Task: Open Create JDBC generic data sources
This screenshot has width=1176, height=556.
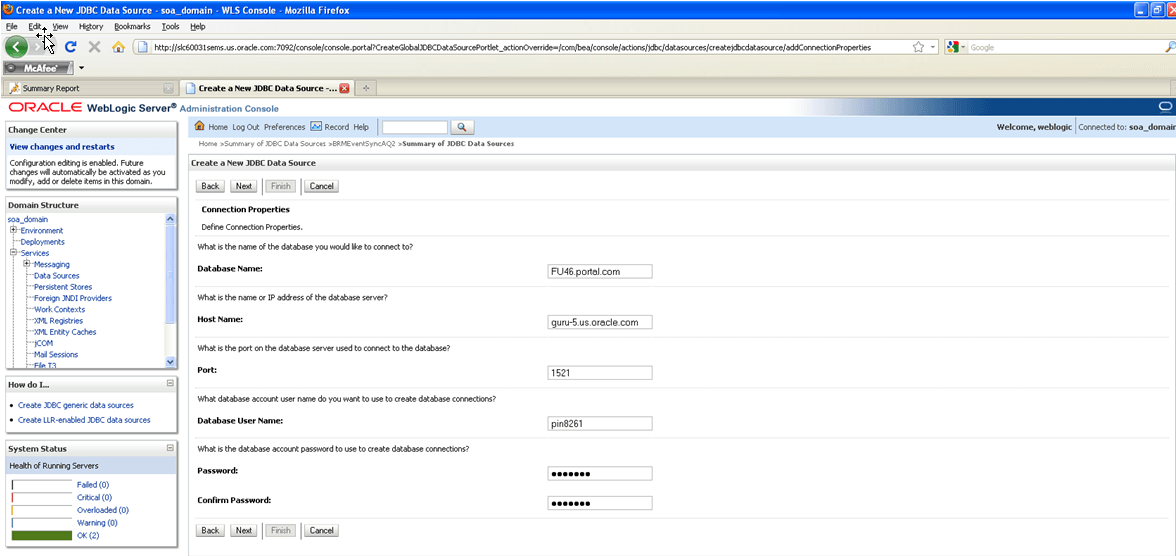Action: pos(76,405)
